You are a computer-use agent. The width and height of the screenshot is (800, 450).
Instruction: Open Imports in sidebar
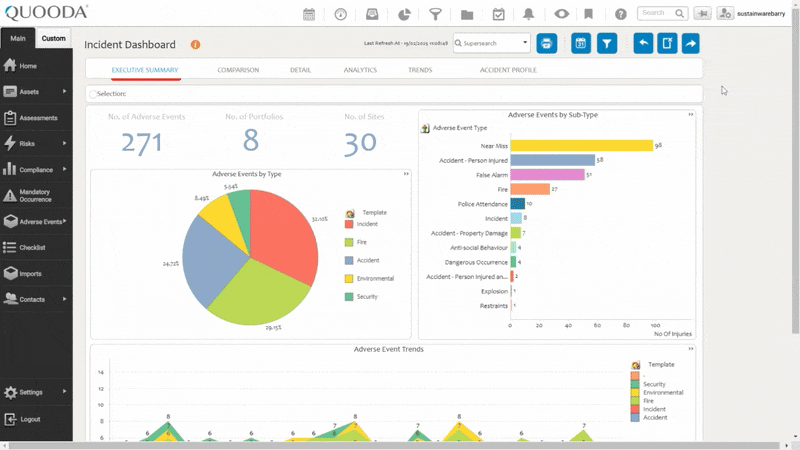coord(36,273)
